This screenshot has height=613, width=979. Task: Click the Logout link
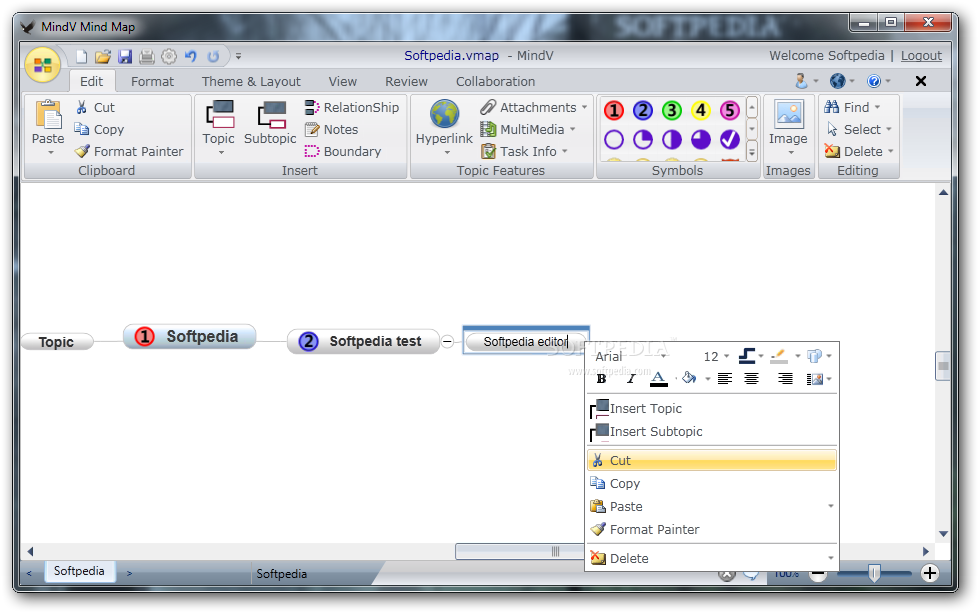pos(921,56)
